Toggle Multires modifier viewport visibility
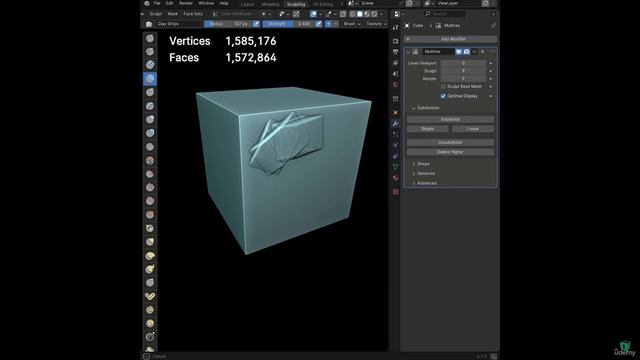The height and width of the screenshot is (360, 640). click(459, 52)
